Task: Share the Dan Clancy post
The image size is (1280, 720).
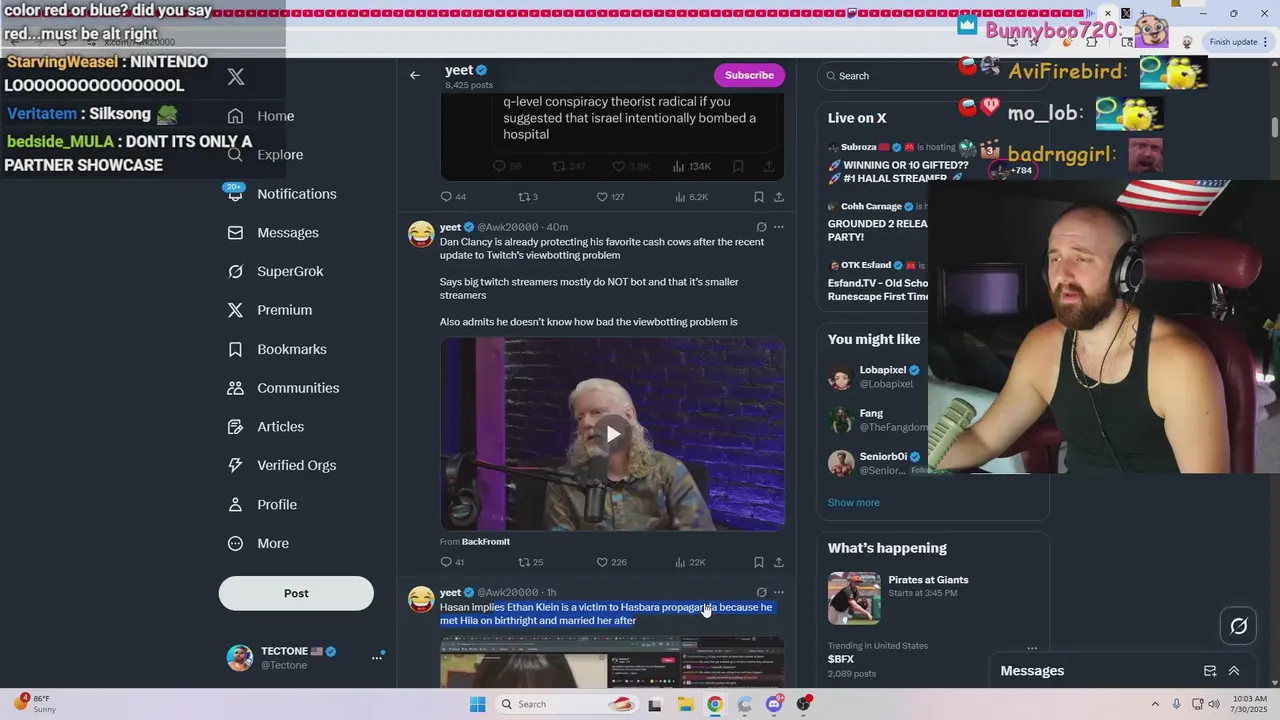Action: pos(779,562)
